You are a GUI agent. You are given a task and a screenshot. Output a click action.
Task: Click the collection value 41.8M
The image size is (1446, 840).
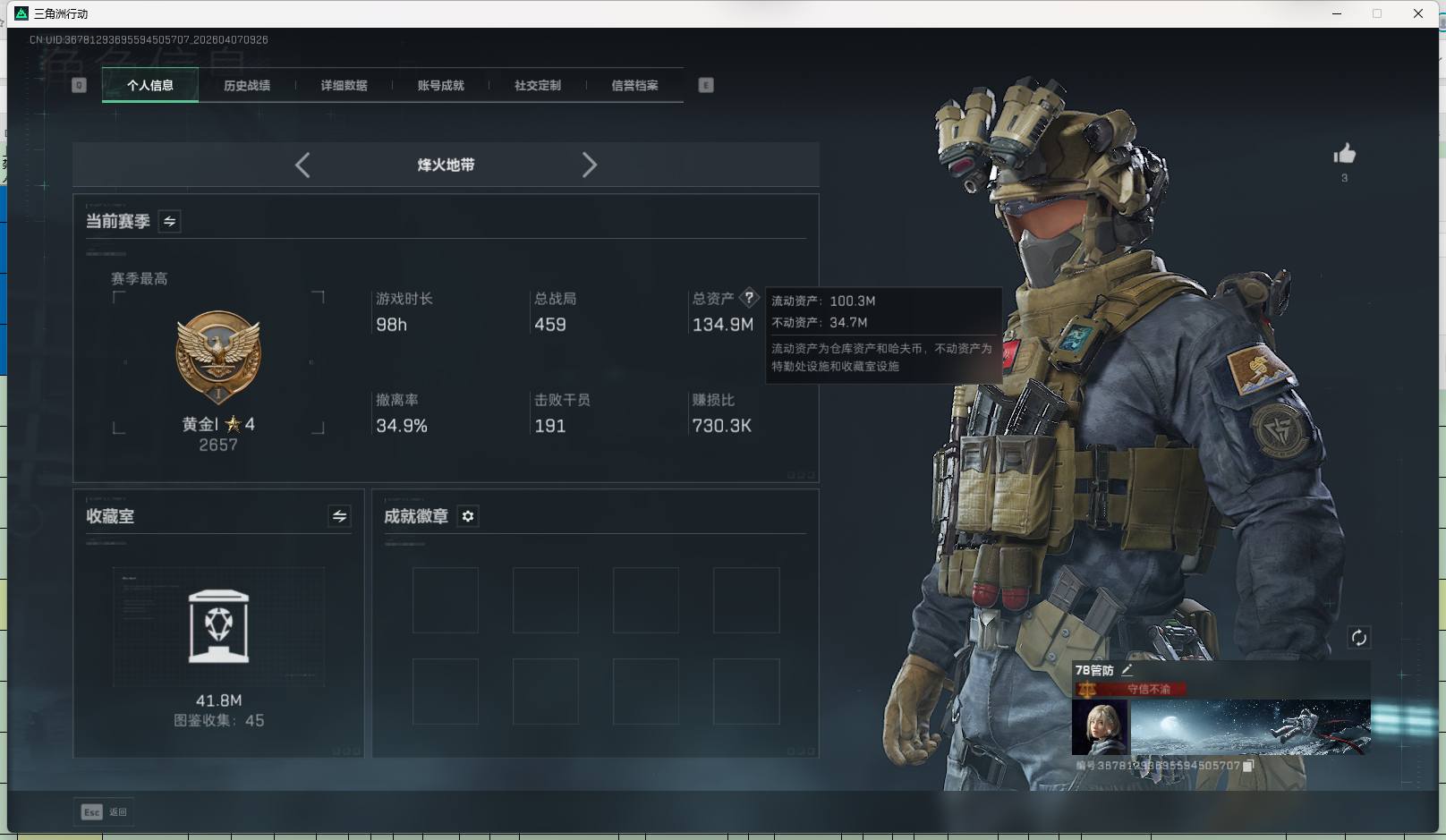[219, 700]
